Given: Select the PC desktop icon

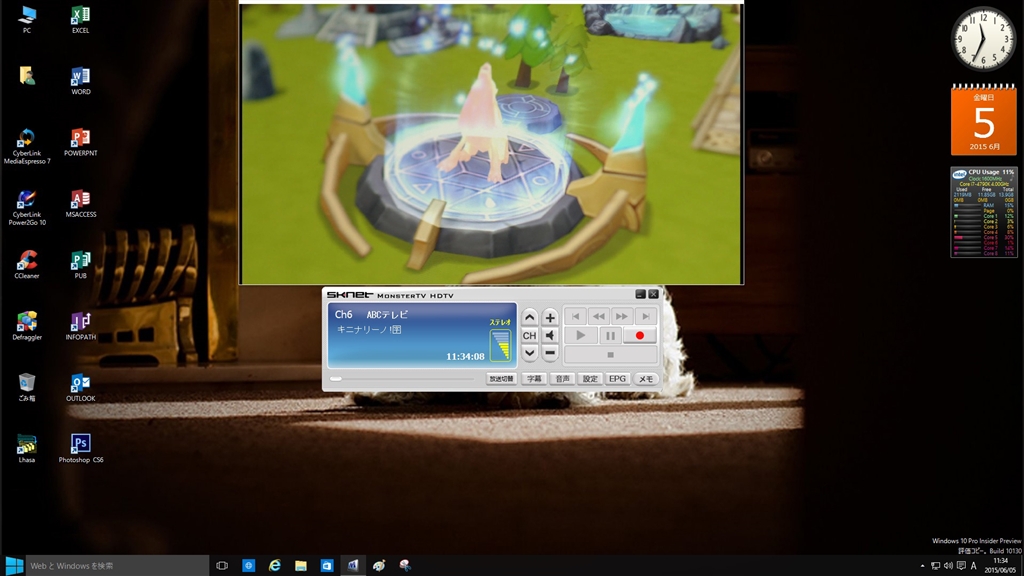Looking at the screenshot, I should [27, 20].
